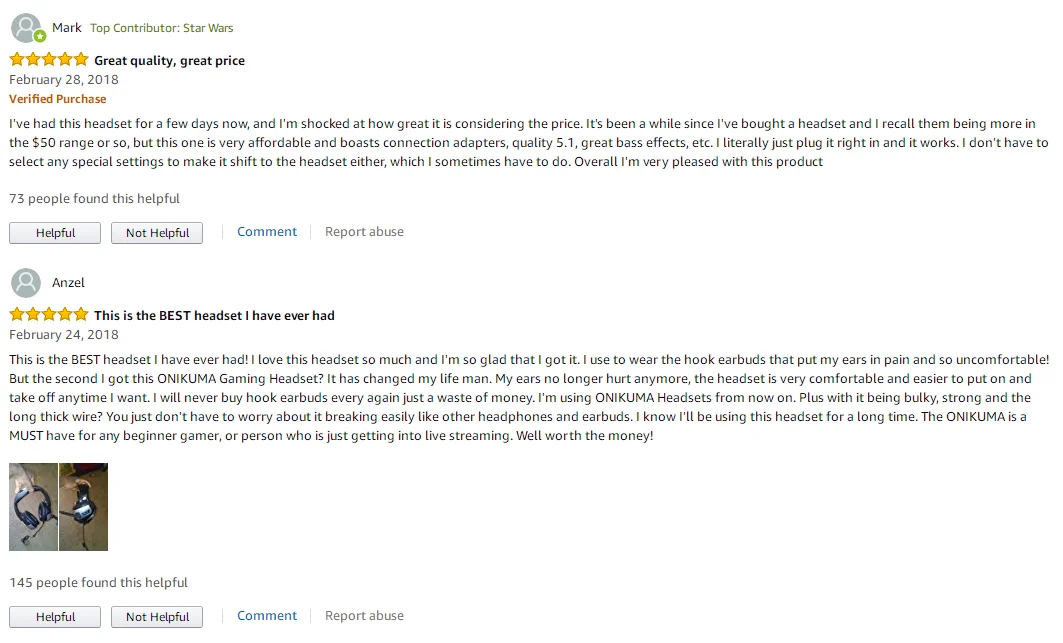Open "This is the BEST headset" review title
1063x643 pixels.
(214, 316)
